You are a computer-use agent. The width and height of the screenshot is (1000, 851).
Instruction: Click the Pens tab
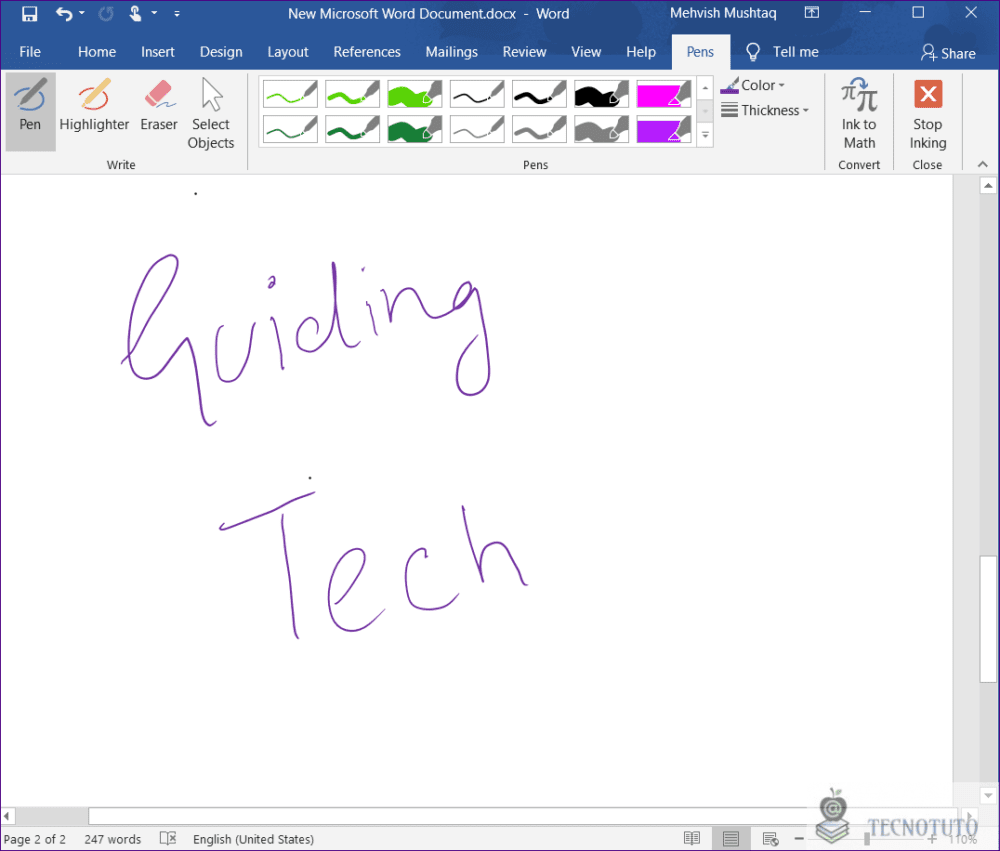pyautogui.click(x=700, y=52)
